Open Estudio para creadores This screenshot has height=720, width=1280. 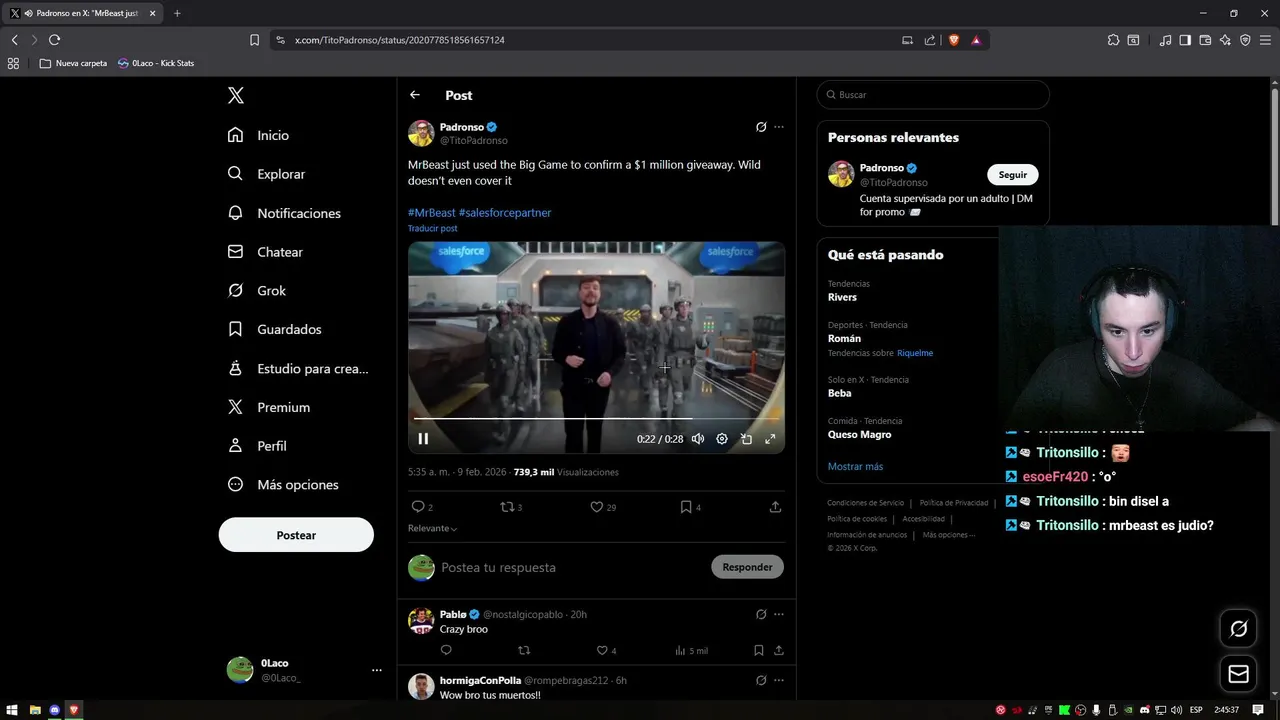pos(298,368)
